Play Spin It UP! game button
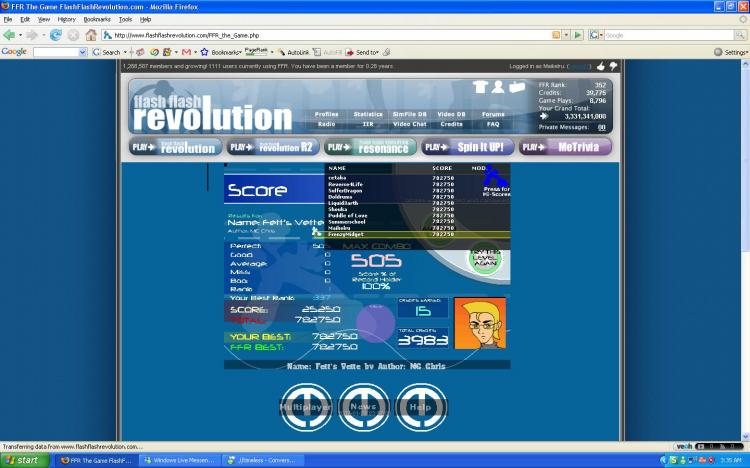 [468, 147]
